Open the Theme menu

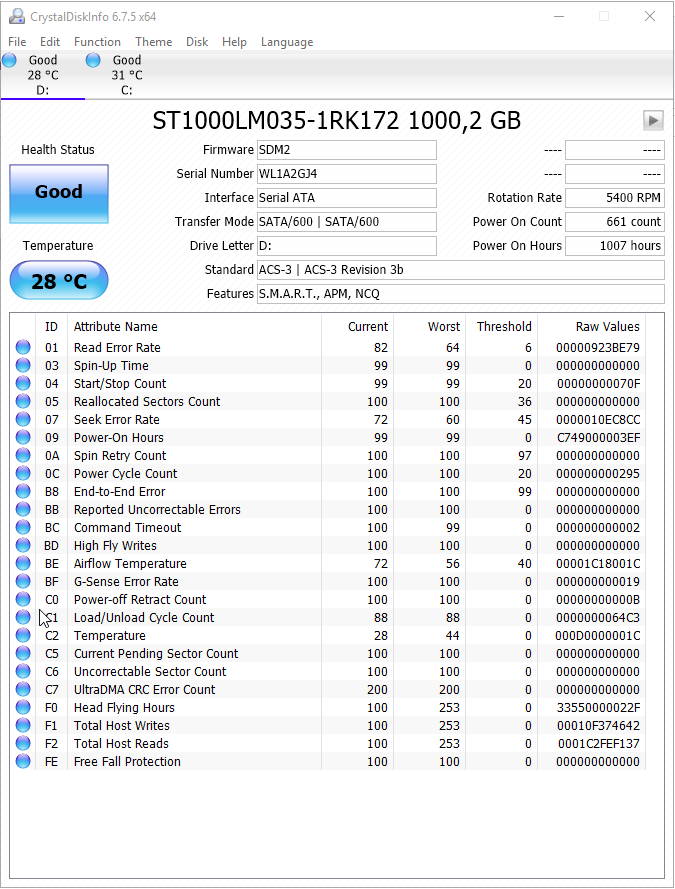click(153, 42)
